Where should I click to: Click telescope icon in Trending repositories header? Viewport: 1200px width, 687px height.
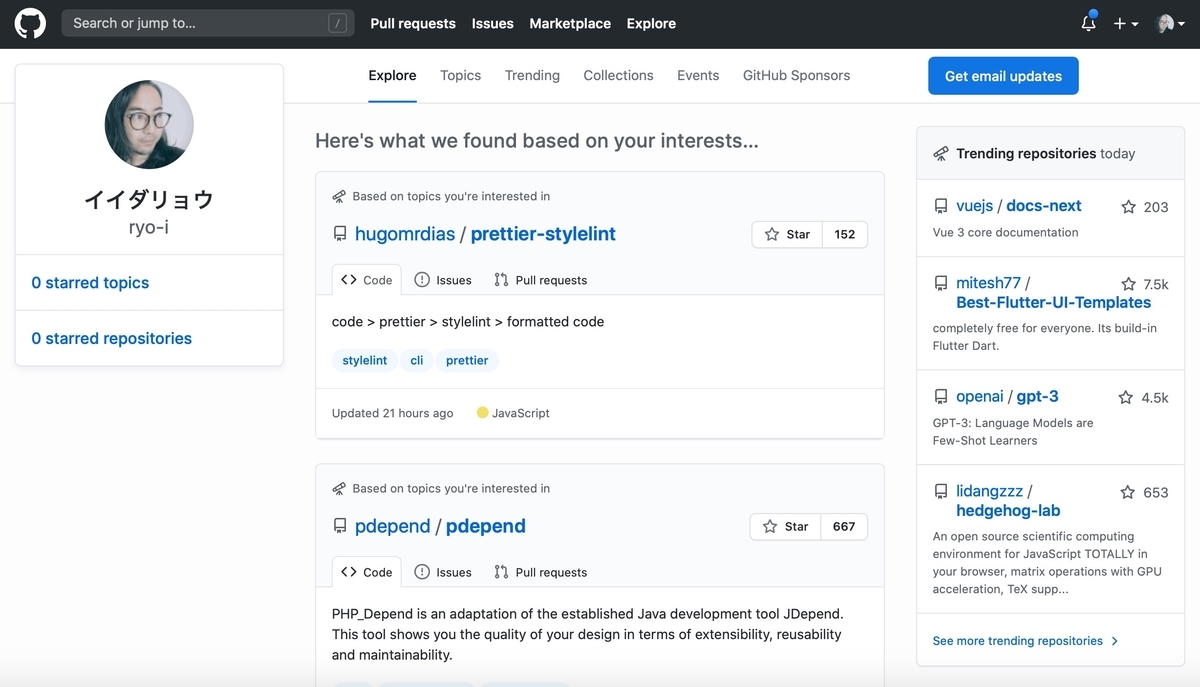(x=941, y=154)
